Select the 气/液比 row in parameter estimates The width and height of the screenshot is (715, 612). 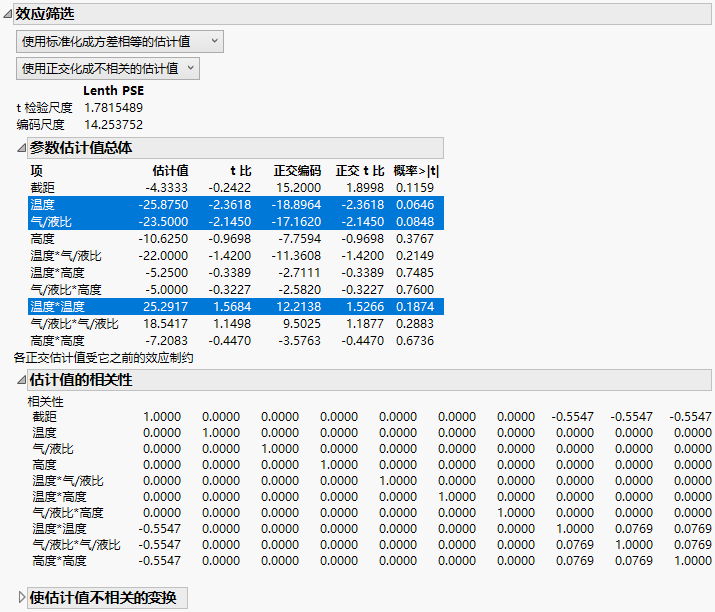236,222
